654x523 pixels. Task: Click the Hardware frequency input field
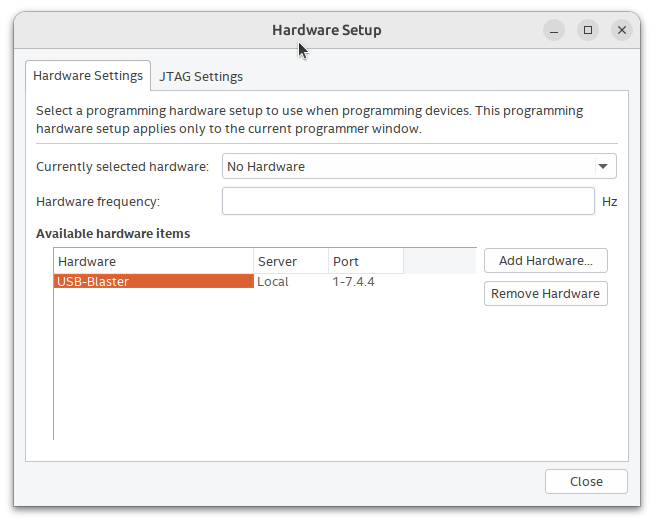tap(408, 201)
